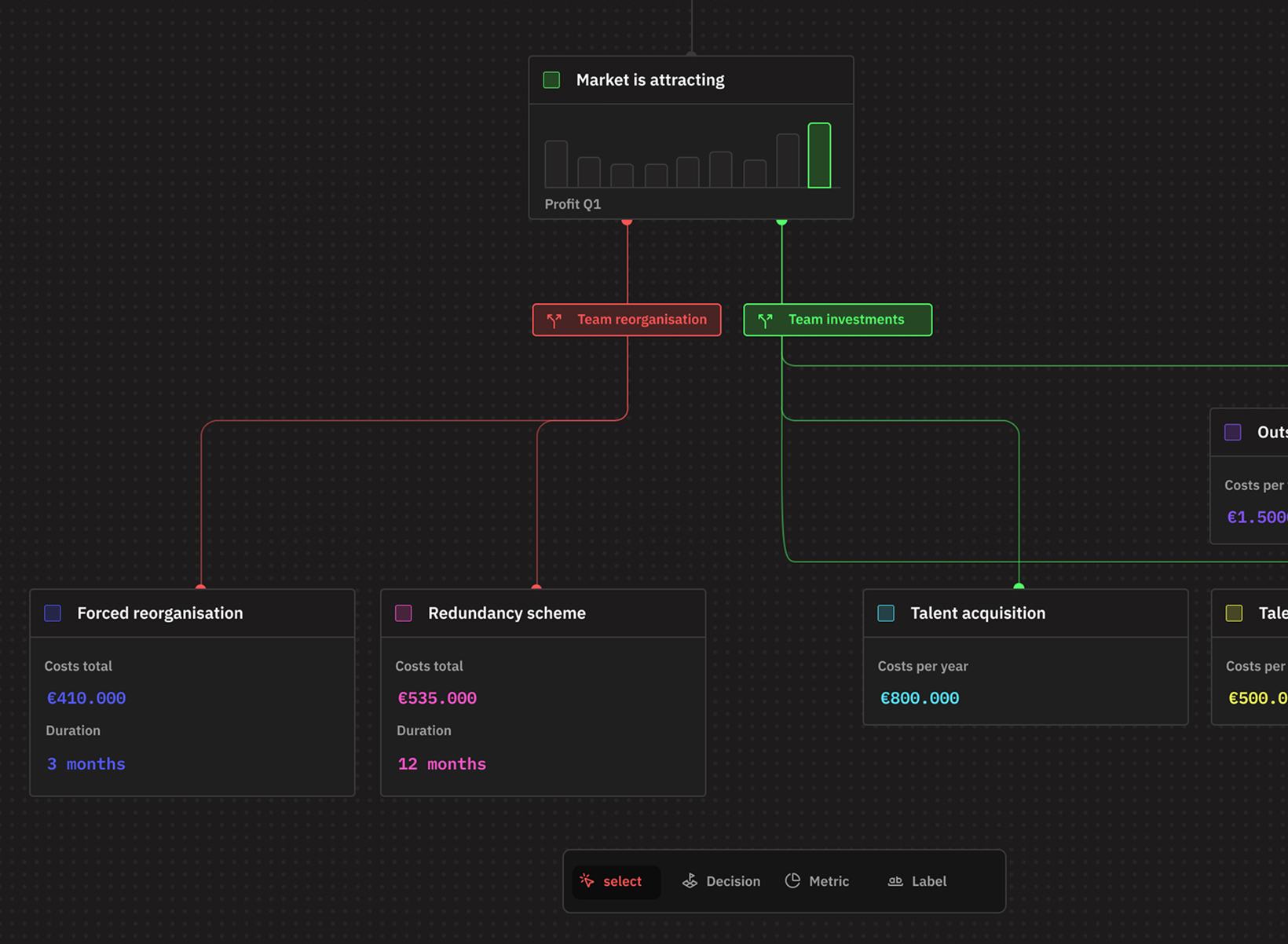This screenshot has height=944, width=1288.
Task: Click the Label tool icon
Action: coord(895,881)
